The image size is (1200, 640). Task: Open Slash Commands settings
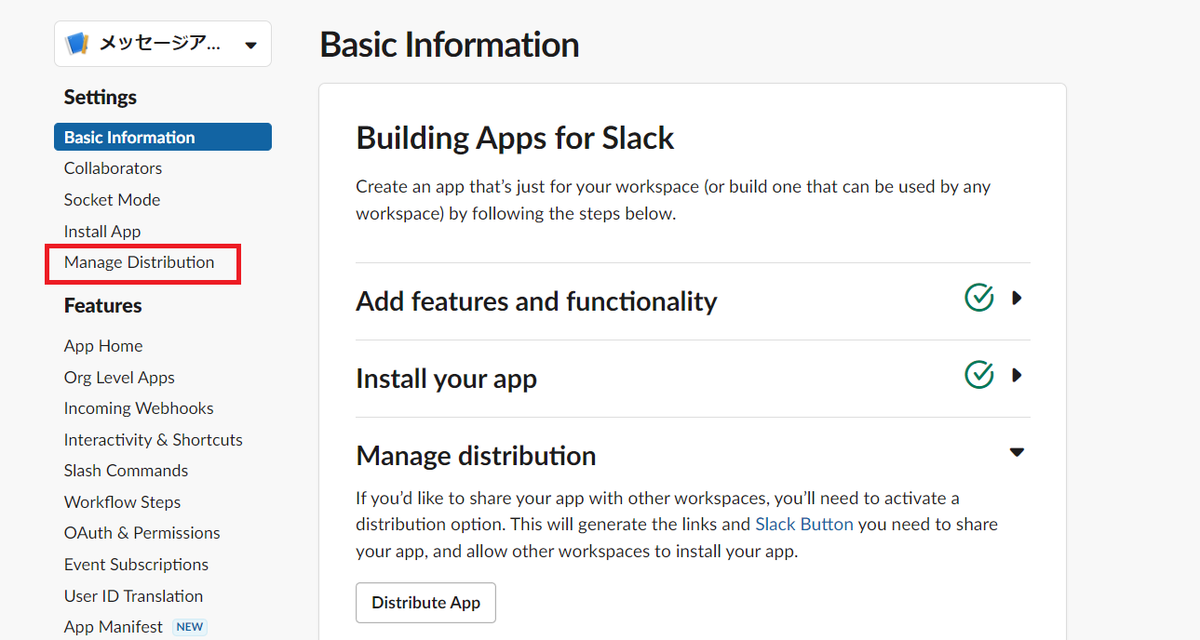(126, 470)
